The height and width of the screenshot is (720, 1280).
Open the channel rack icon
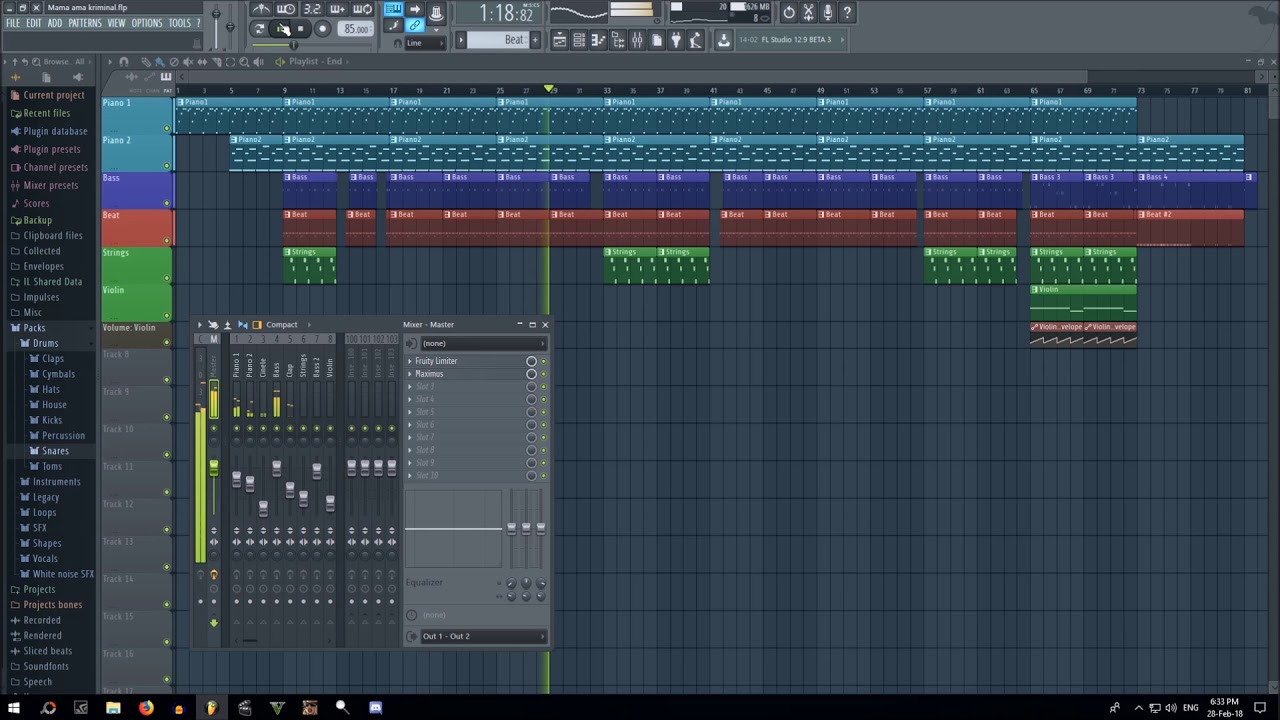(x=579, y=40)
